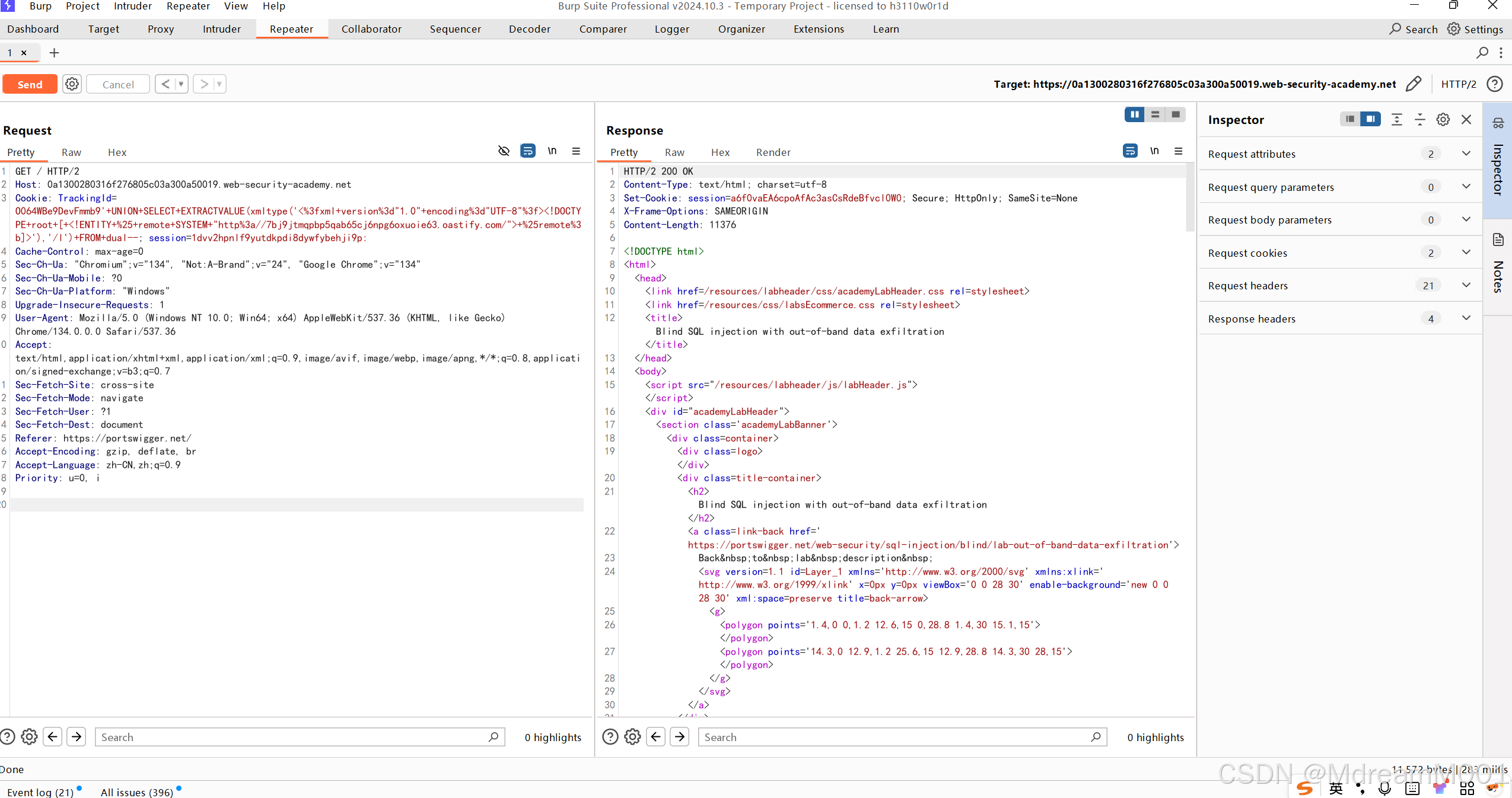The height and width of the screenshot is (798, 1512).
Task: Expand Request attributes section
Action: pos(1466,154)
